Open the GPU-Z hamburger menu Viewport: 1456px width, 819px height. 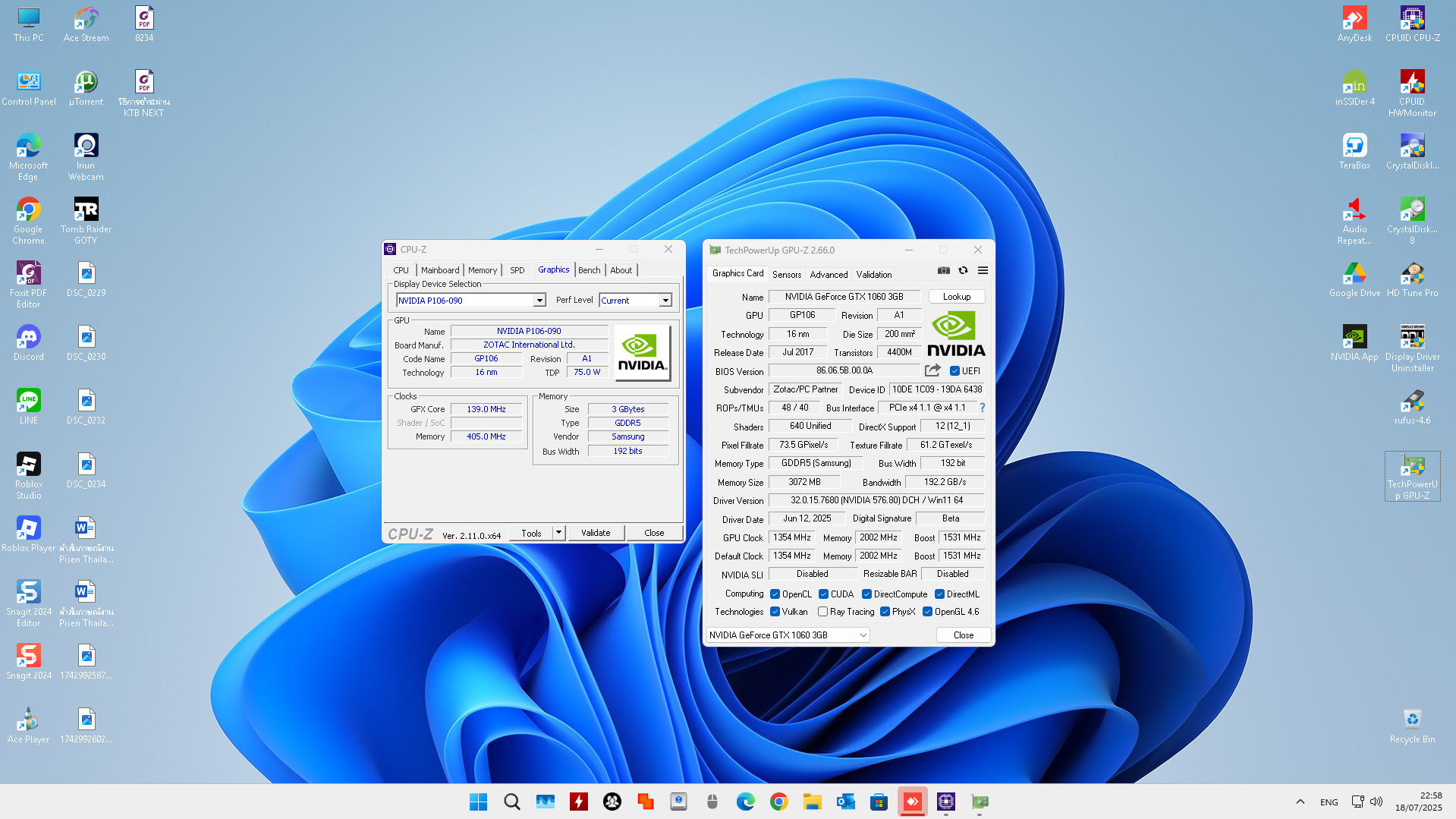pos(983,271)
